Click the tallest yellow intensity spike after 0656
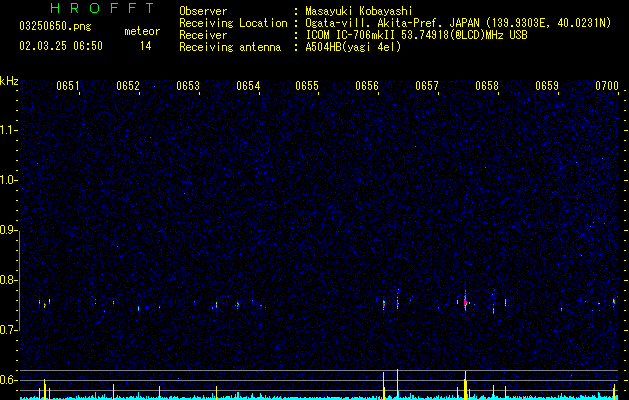Screen dimensions: 629x400 click(x=398, y=384)
